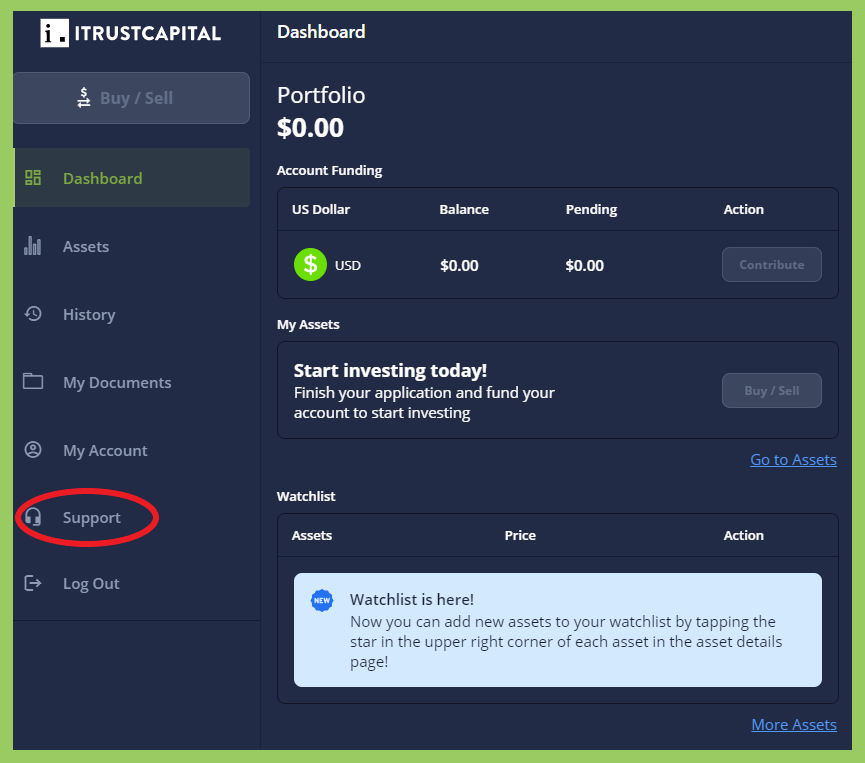This screenshot has height=763, width=865.
Task: Click Buy / Sell in My Assets card
Action: coord(771,391)
